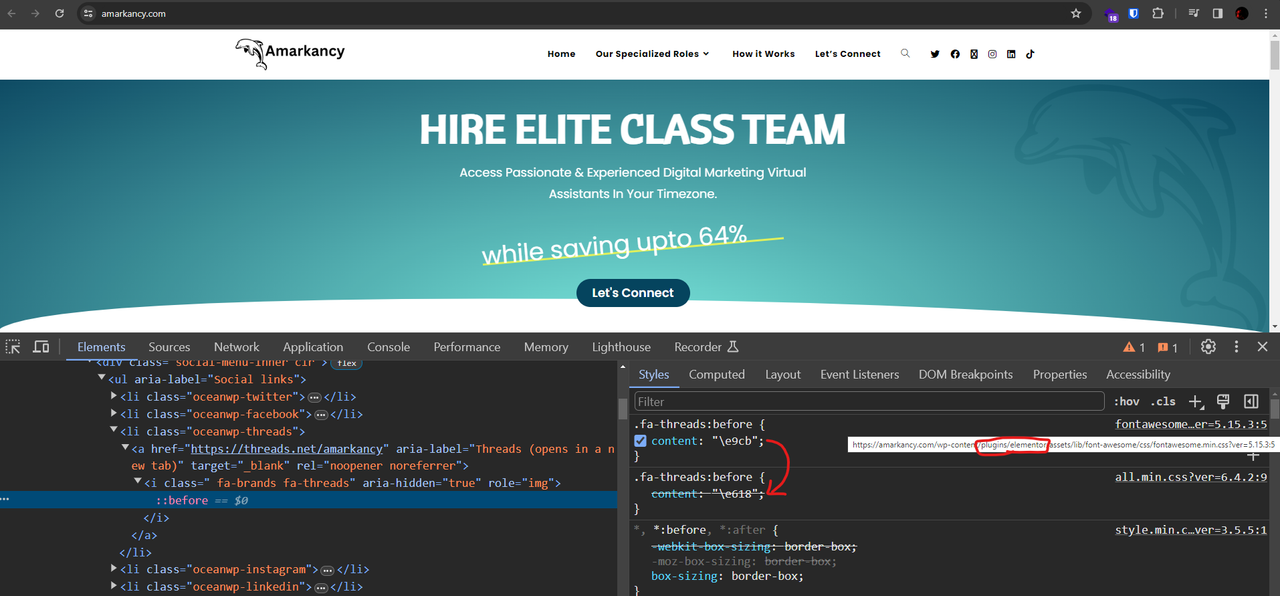The image size is (1280, 596).
Task: Click the site info icon in address bar
Action: pyautogui.click(x=88, y=14)
